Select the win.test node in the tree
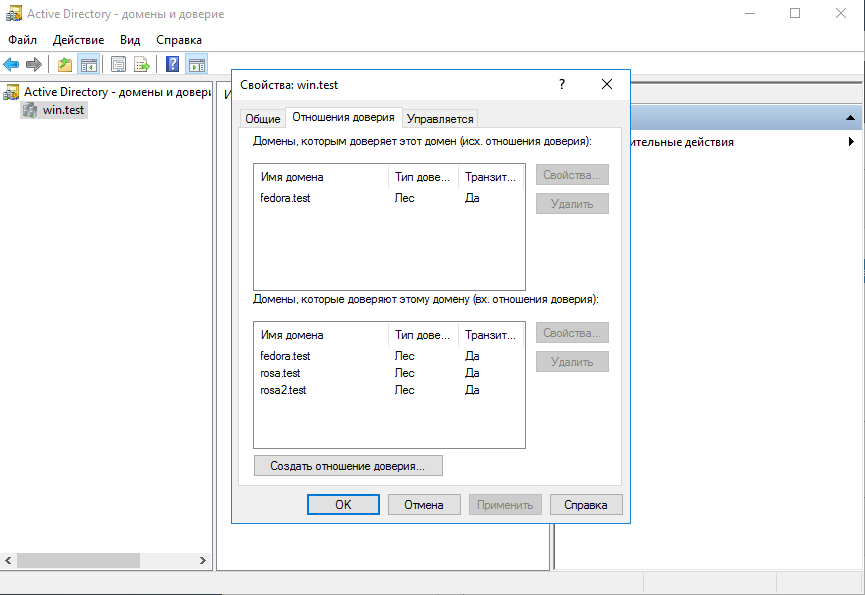865x595 pixels. click(63, 110)
